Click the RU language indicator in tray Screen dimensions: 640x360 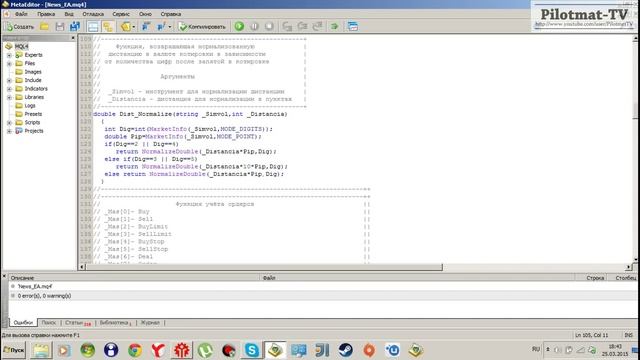click(536, 349)
